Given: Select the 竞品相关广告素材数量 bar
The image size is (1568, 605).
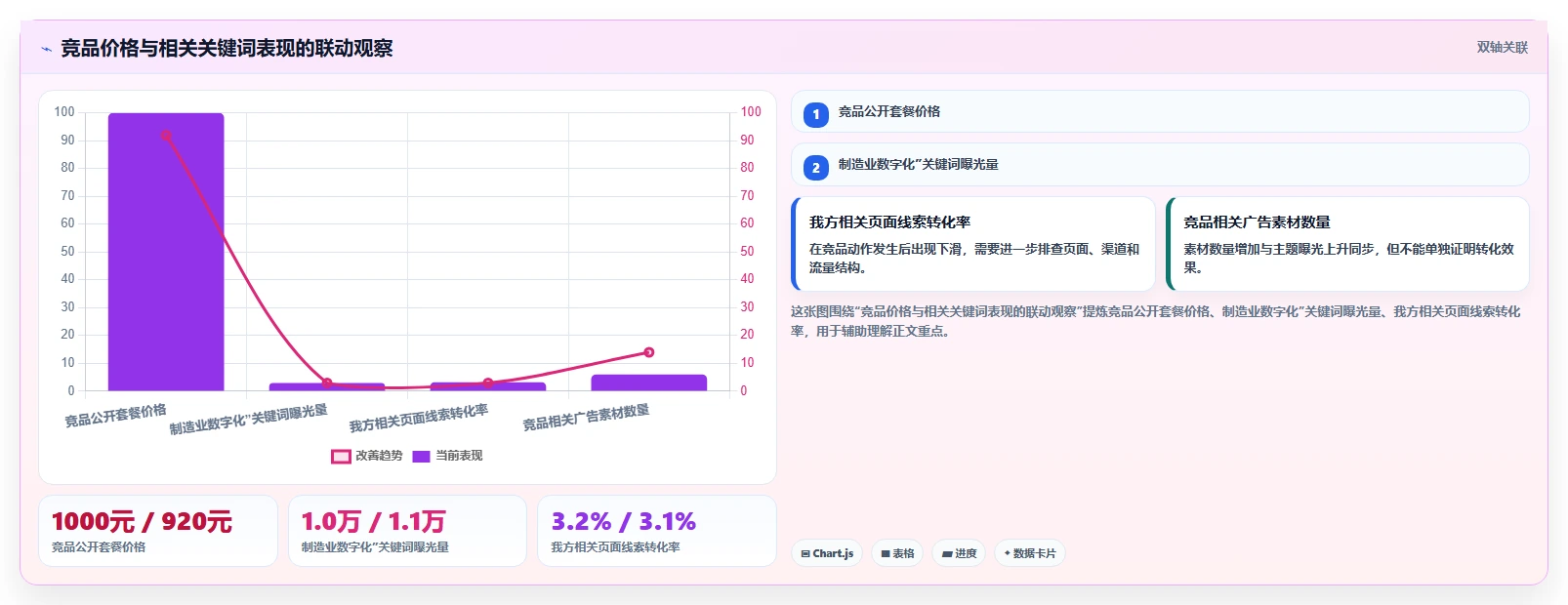Looking at the screenshot, I should 649,383.
